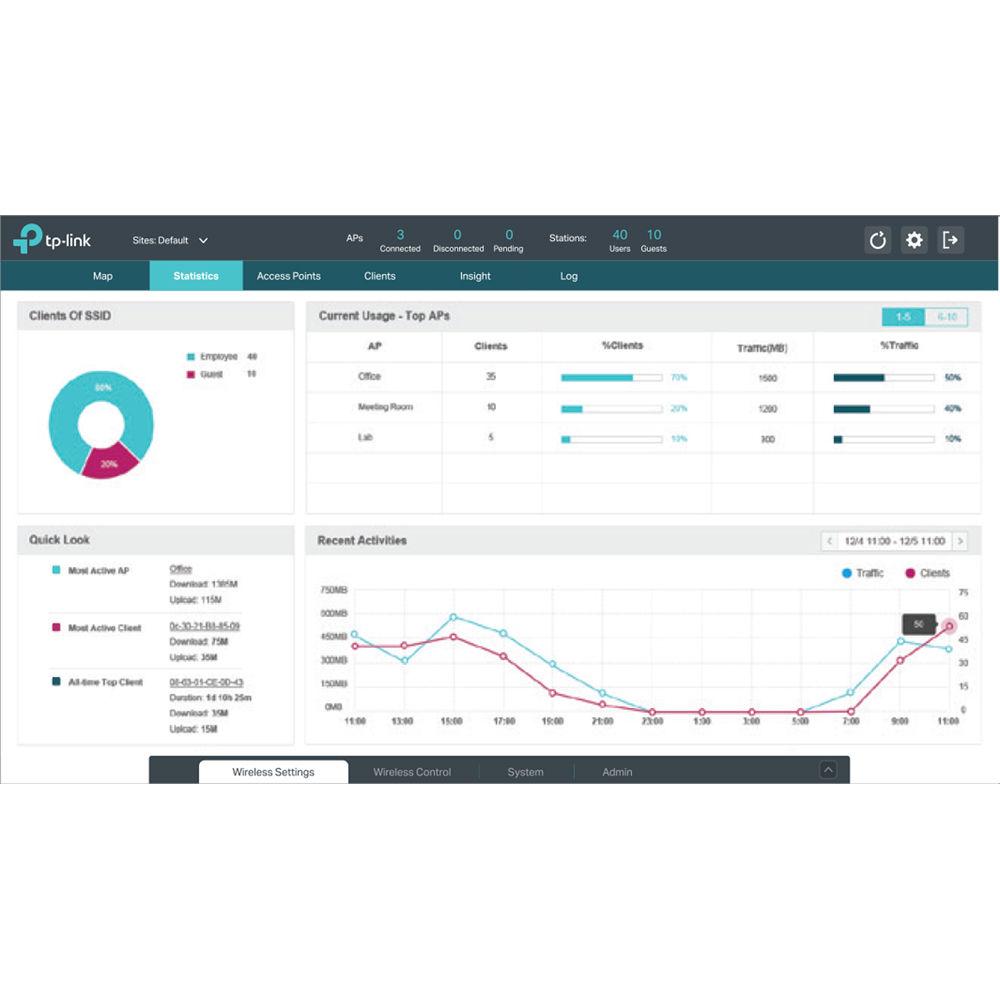Switch to the Access Points tab

click(288, 276)
